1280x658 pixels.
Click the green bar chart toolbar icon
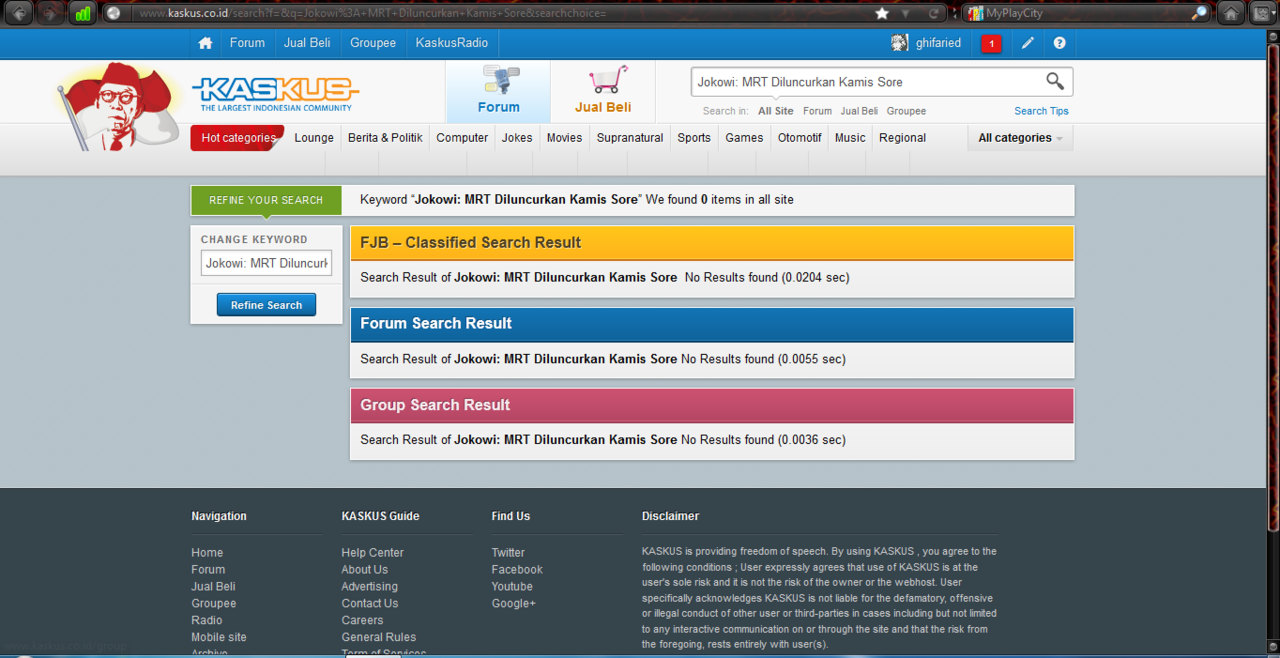[82, 13]
